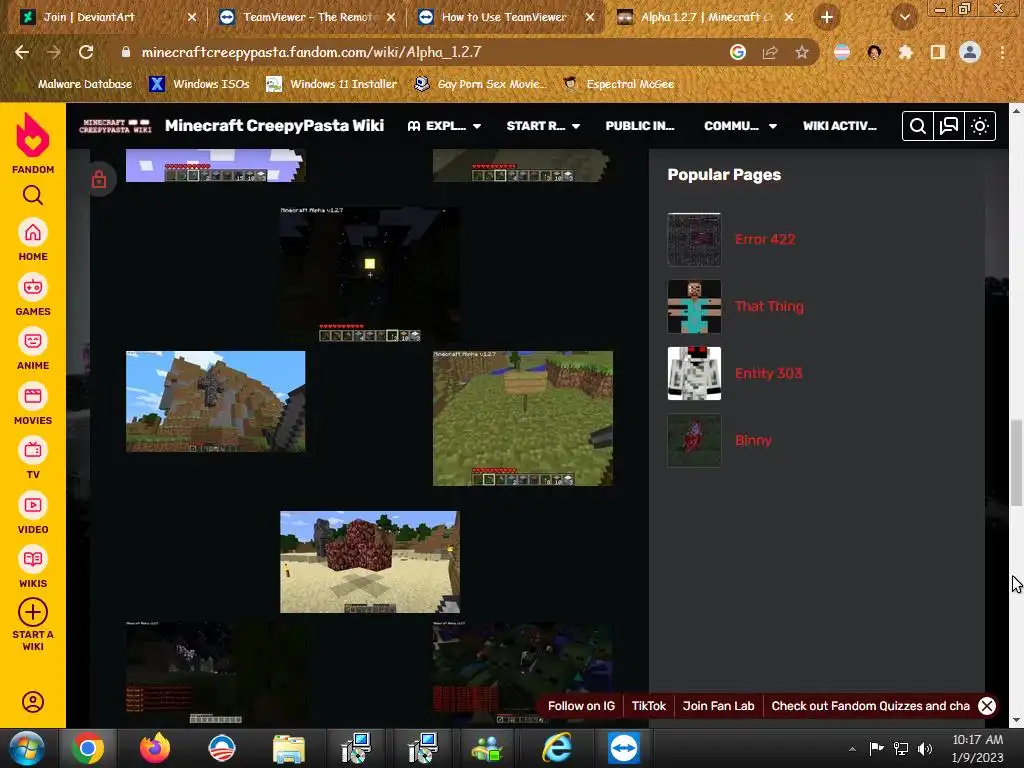
Task: Open Windows 11 Installer bookmark
Action: click(332, 84)
